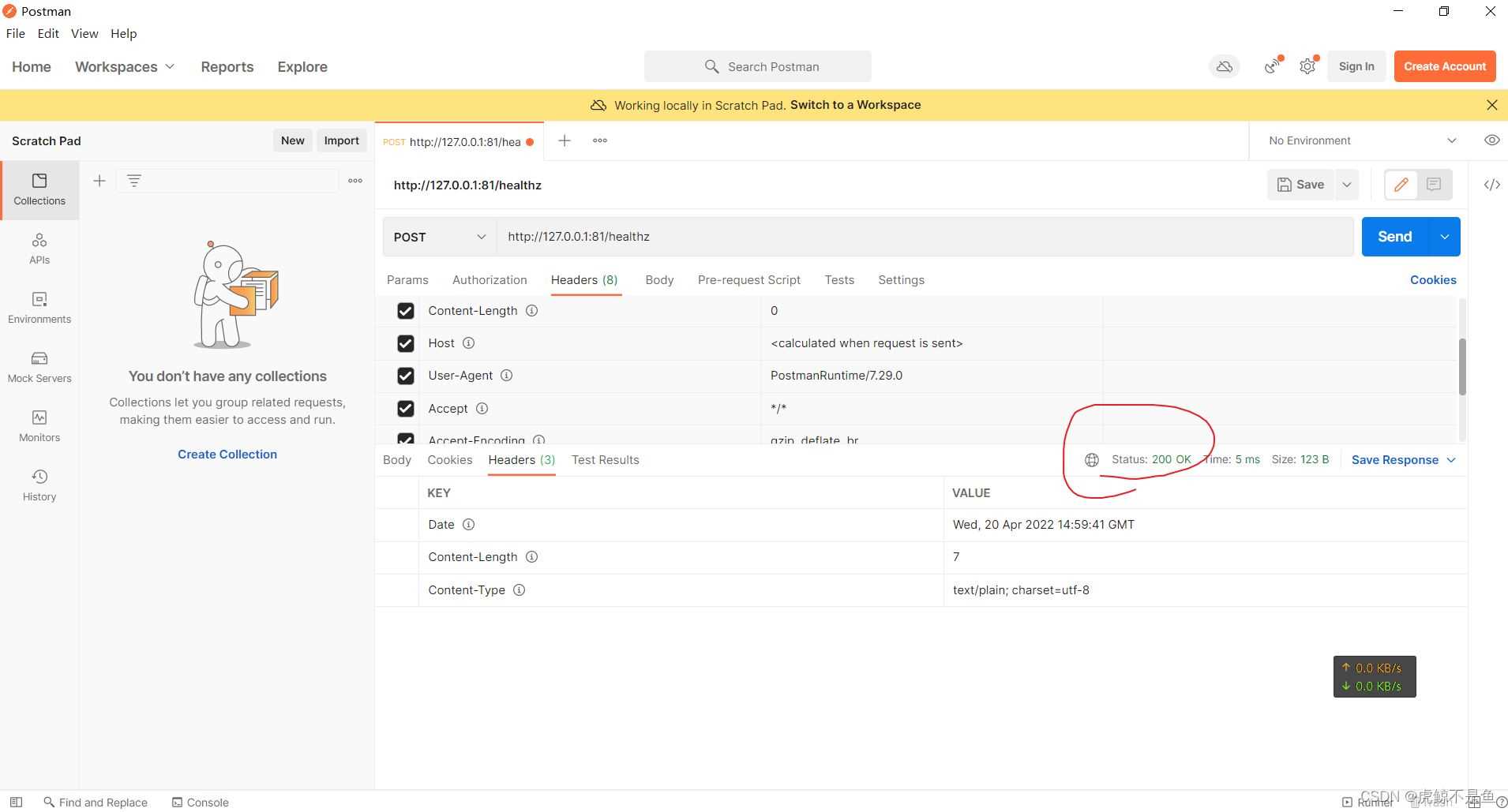Screen dimensions: 1508x812
Task: Expand the Send button dropdown arrow
Action: click(1444, 237)
